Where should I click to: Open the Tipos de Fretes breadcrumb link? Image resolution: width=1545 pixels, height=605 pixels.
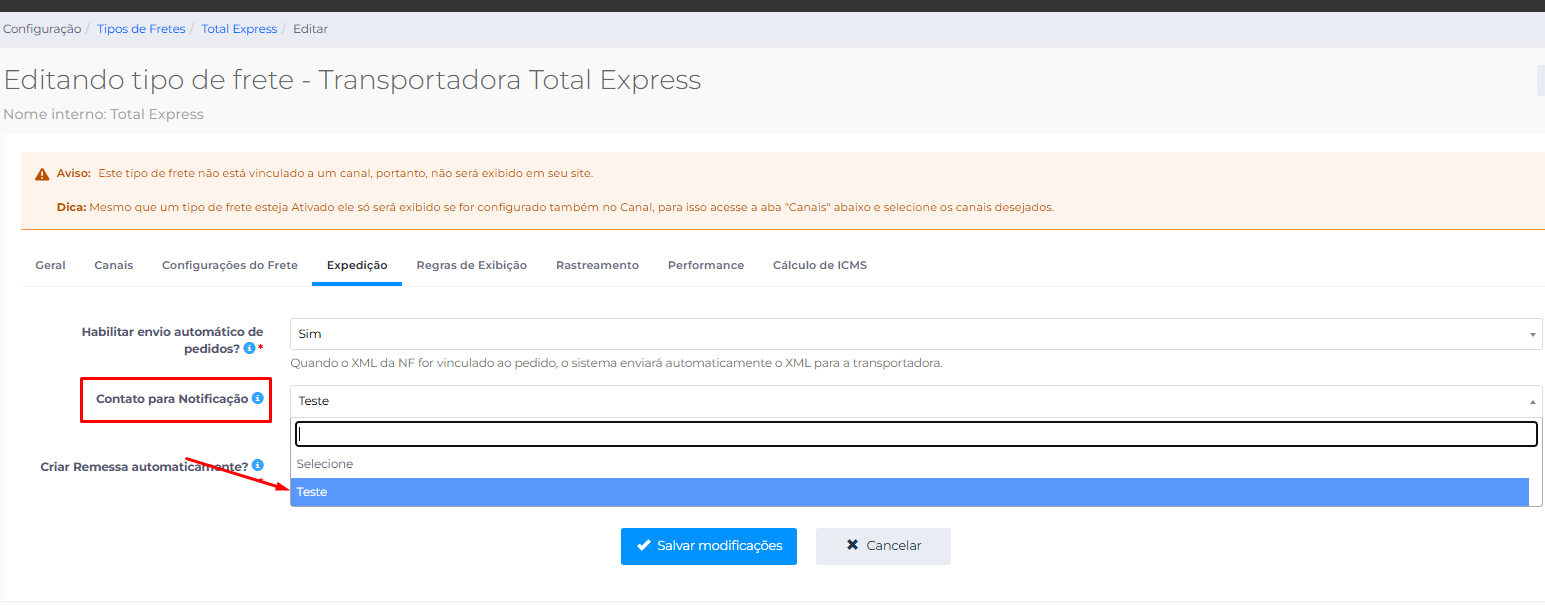[x=141, y=29]
